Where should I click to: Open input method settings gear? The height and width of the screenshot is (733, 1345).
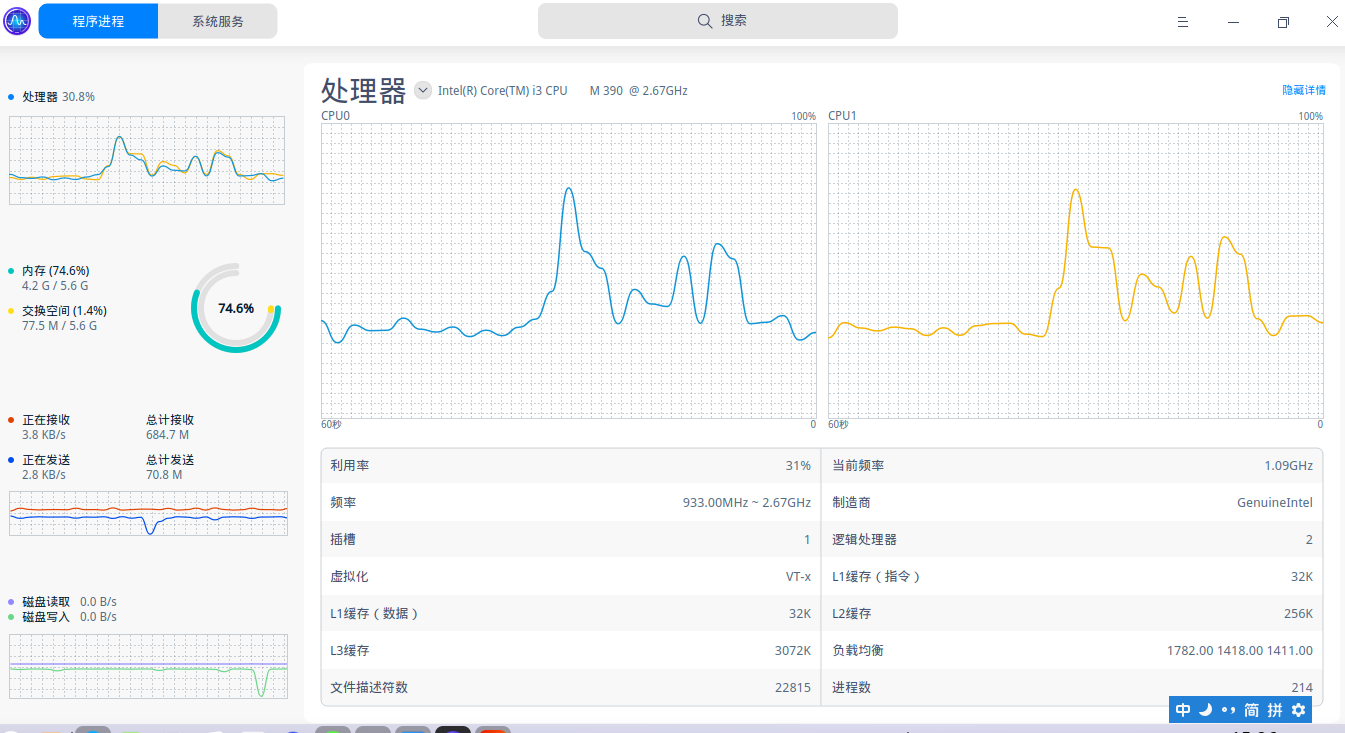[1299, 710]
